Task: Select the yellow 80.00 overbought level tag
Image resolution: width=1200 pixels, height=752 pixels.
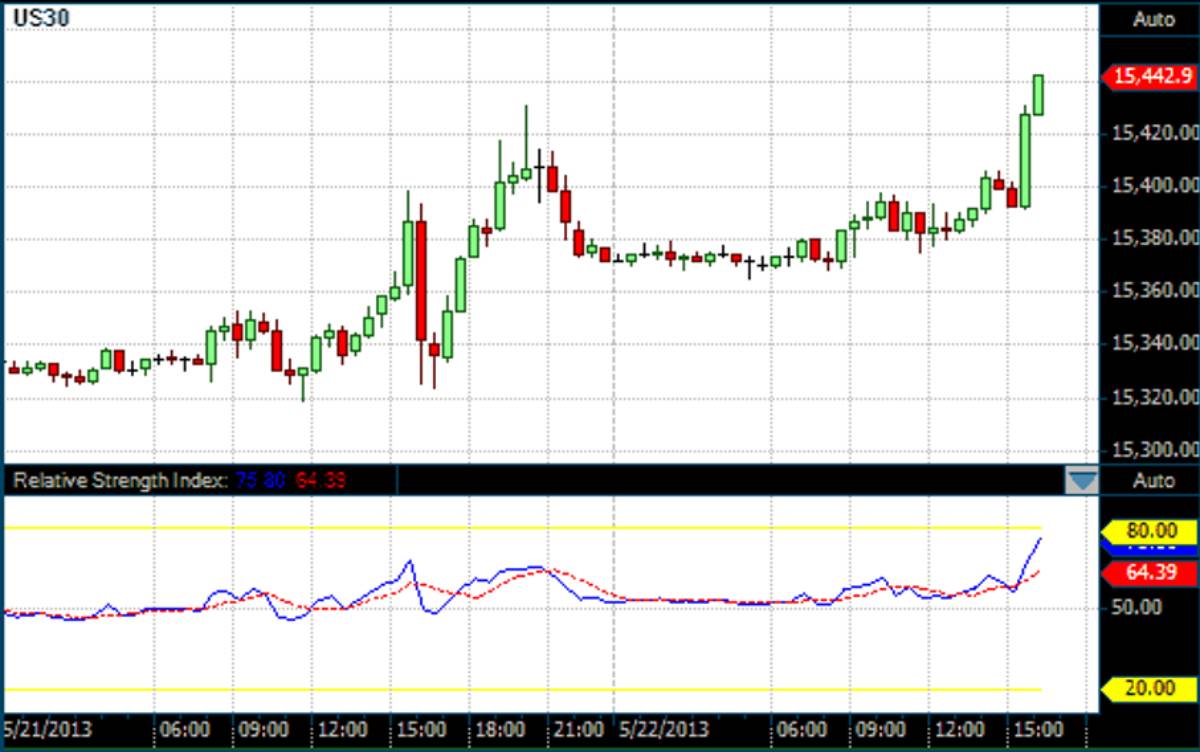Action: [x=1148, y=530]
